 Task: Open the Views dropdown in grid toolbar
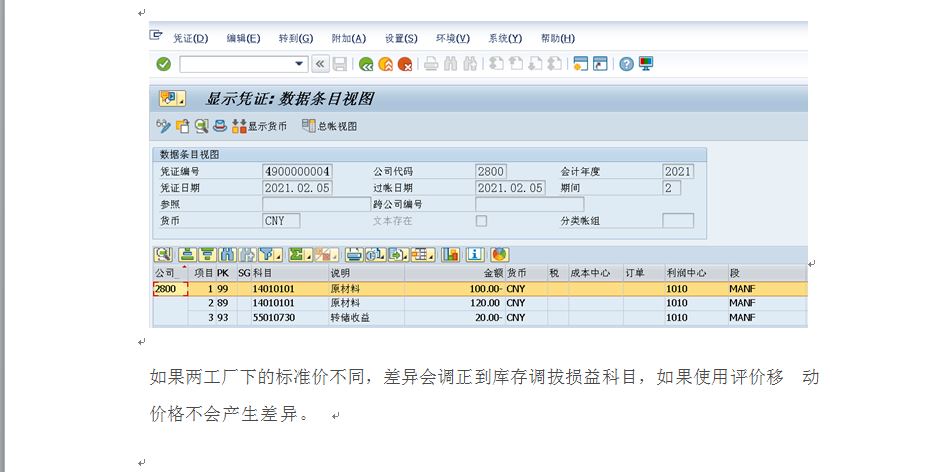(x=376, y=255)
